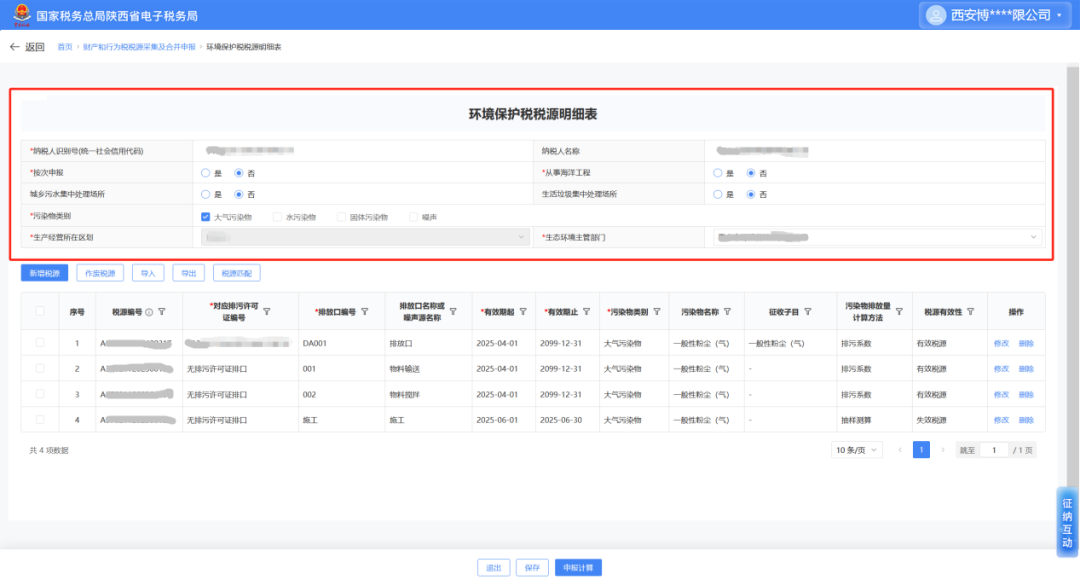Click 删除 for row 1 DA001
This screenshot has height=580, width=1080.
click(x=1026, y=343)
